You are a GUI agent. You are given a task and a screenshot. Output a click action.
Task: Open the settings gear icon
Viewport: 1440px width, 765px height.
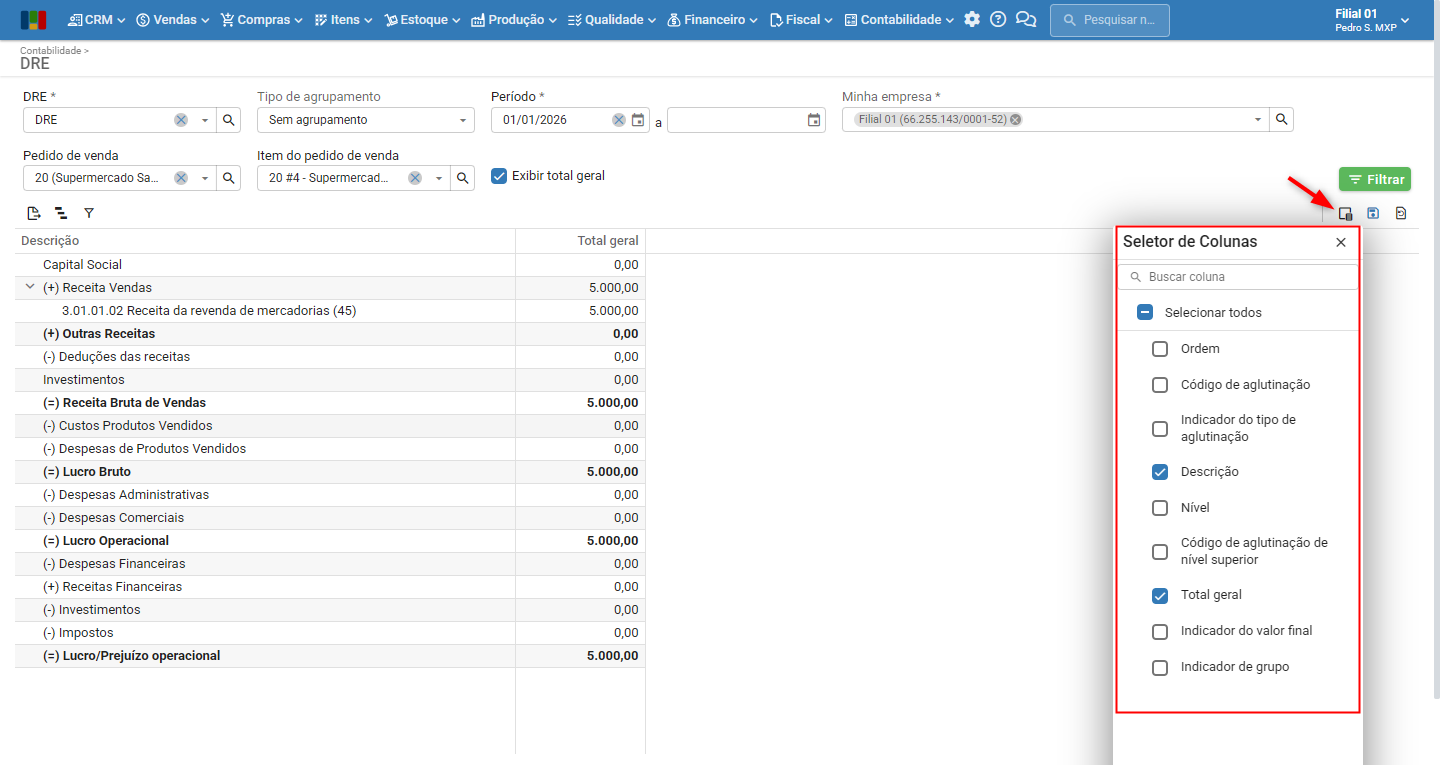[x=972, y=19]
